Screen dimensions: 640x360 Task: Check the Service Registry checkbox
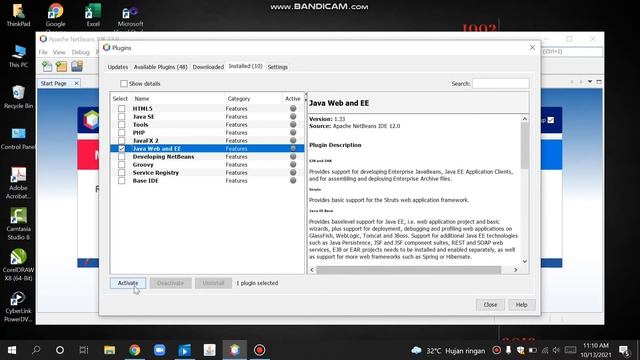[x=122, y=173]
